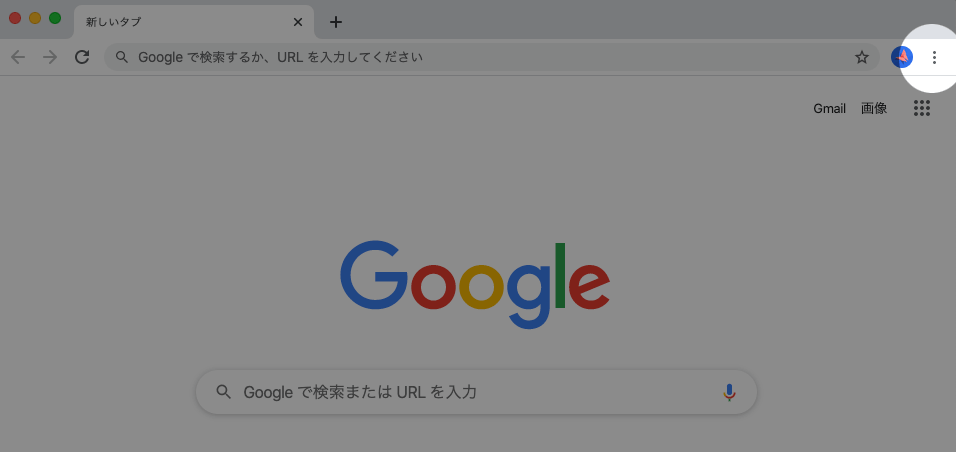Close the 新しいタブ tab
This screenshot has width=956, height=452.
tap(297, 22)
